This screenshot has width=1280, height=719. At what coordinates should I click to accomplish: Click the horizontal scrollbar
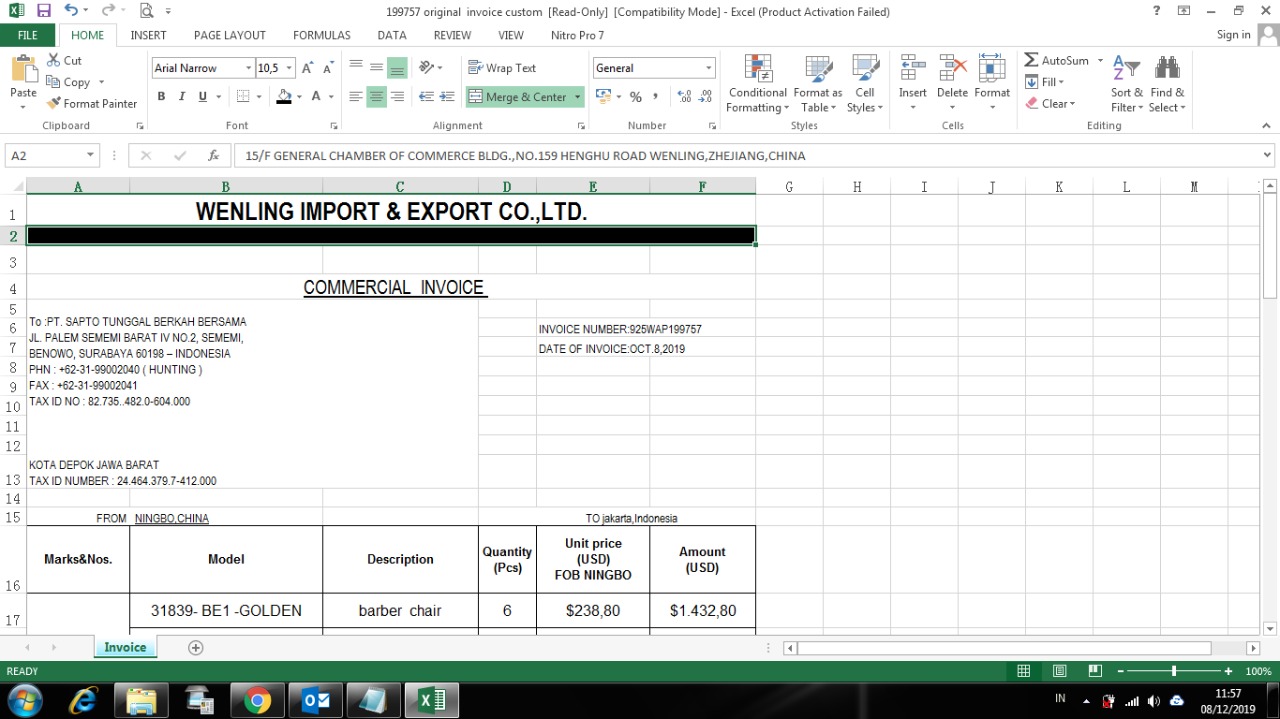(1020, 648)
